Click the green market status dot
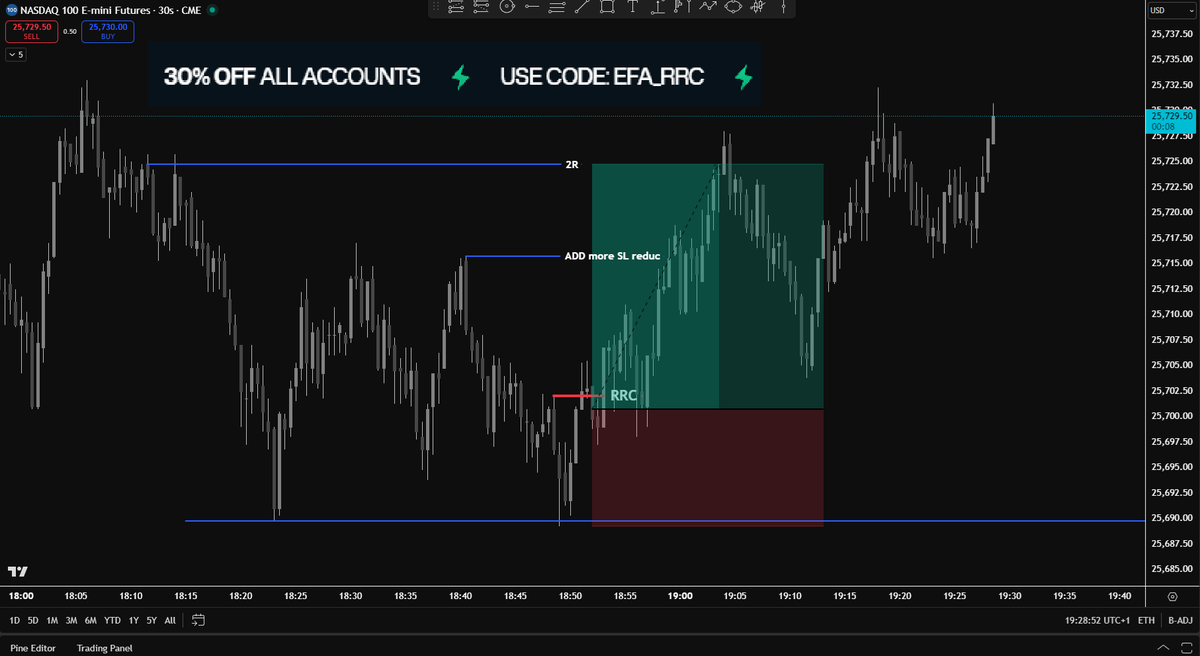1200x656 pixels. 212,10
